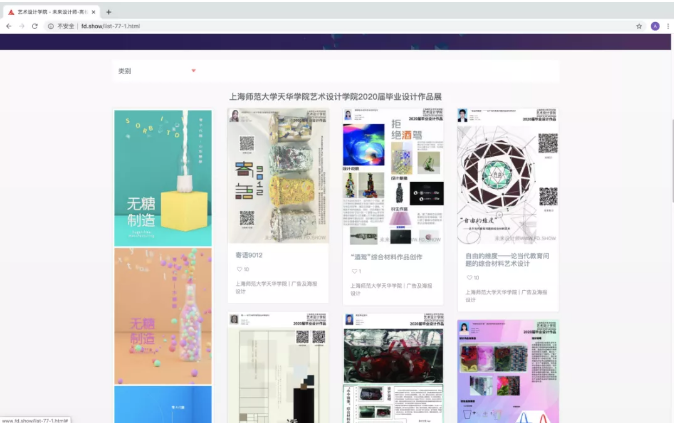674x423 pixels.
Task: Like the 自由的维度 work heart icon
Action: coord(469,278)
